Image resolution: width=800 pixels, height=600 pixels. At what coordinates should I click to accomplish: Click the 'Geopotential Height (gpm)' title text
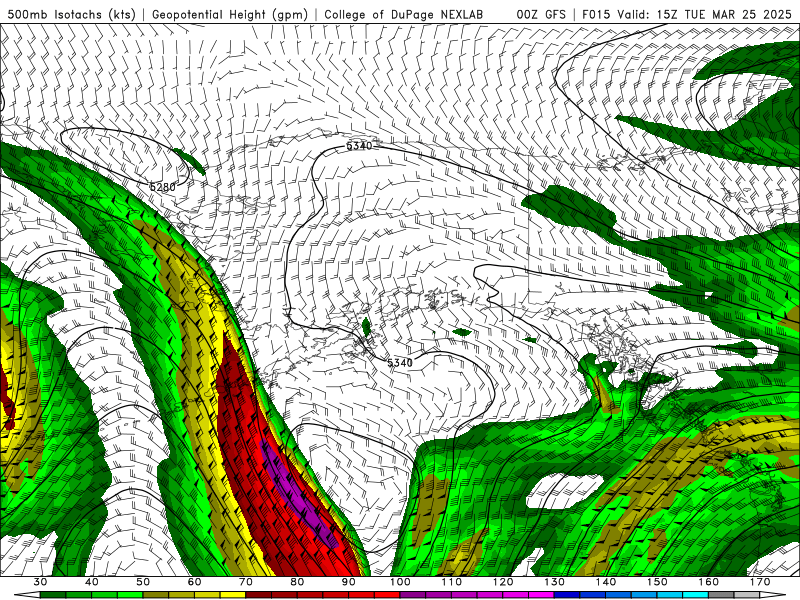point(230,14)
